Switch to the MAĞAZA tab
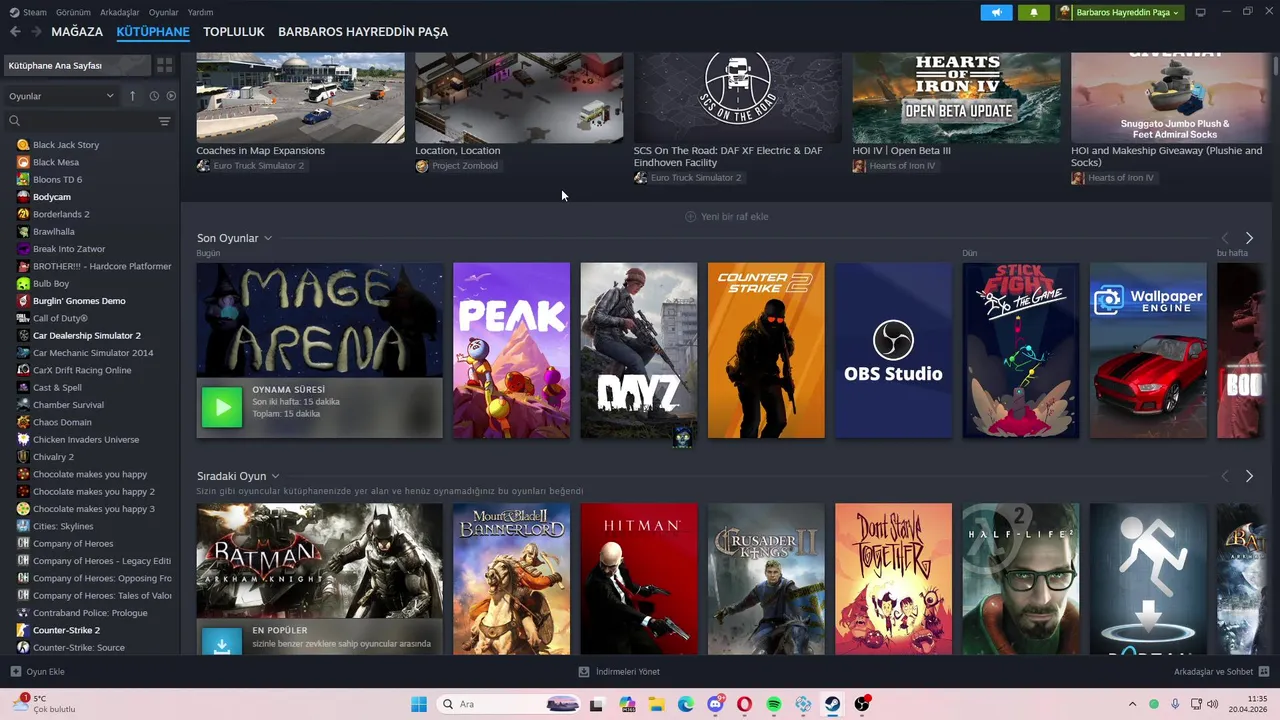This screenshot has height=720, width=1280. (x=77, y=32)
